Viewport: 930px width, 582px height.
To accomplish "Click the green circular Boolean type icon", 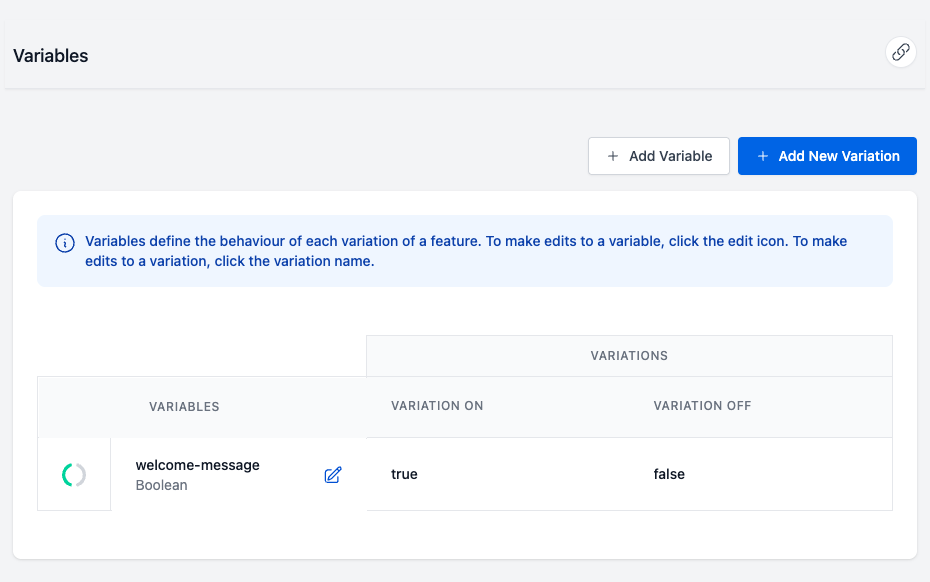I will (74, 475).
